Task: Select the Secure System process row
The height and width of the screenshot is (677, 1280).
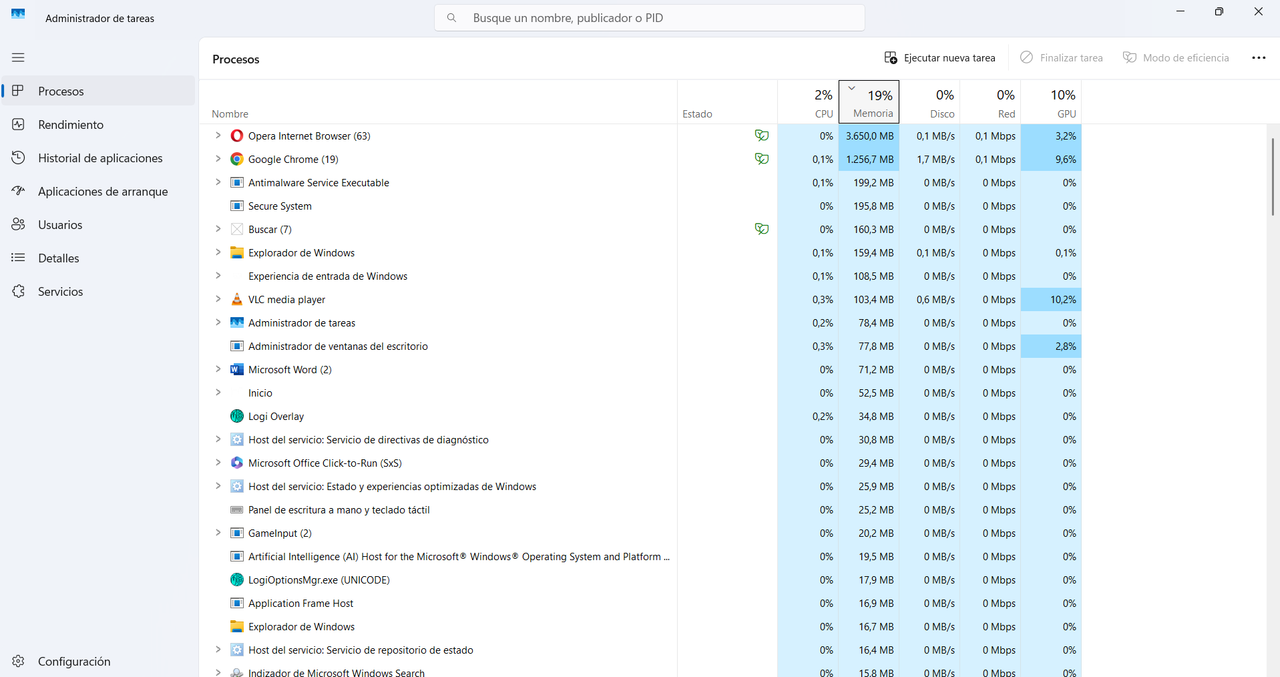Action: tap(641, 206)
